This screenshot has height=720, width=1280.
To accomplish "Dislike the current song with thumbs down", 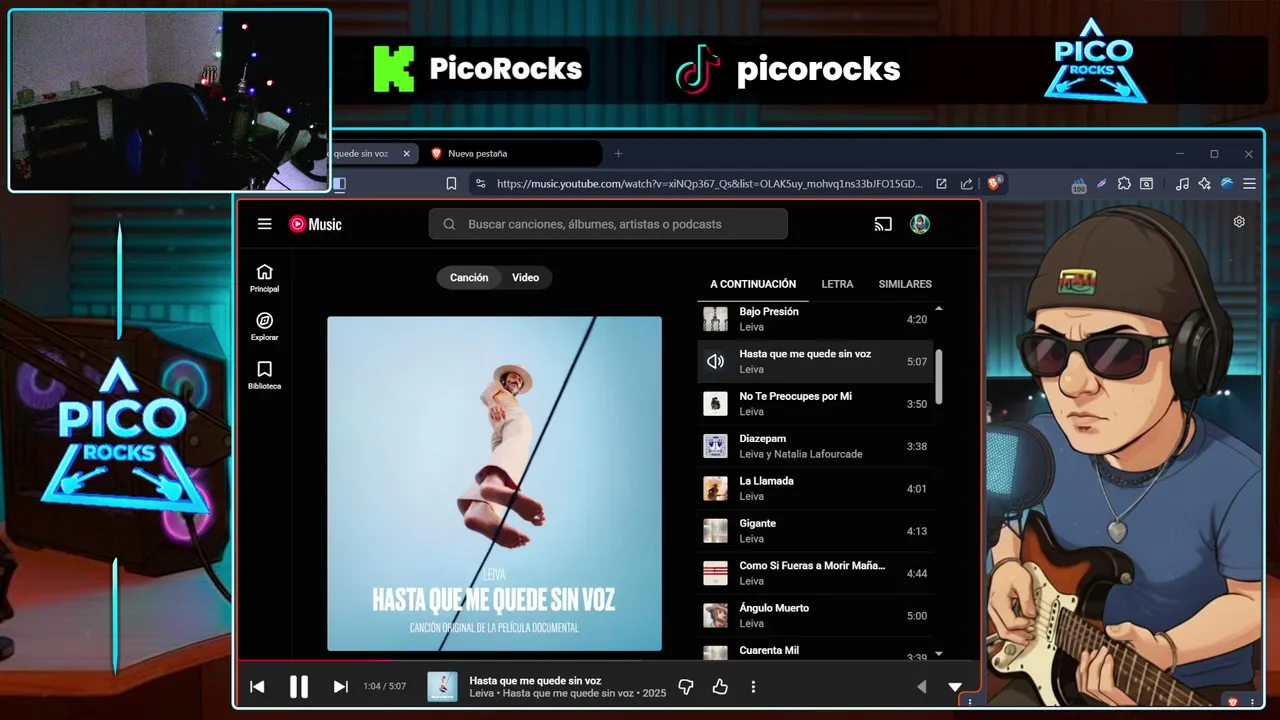I will [686, 687].
